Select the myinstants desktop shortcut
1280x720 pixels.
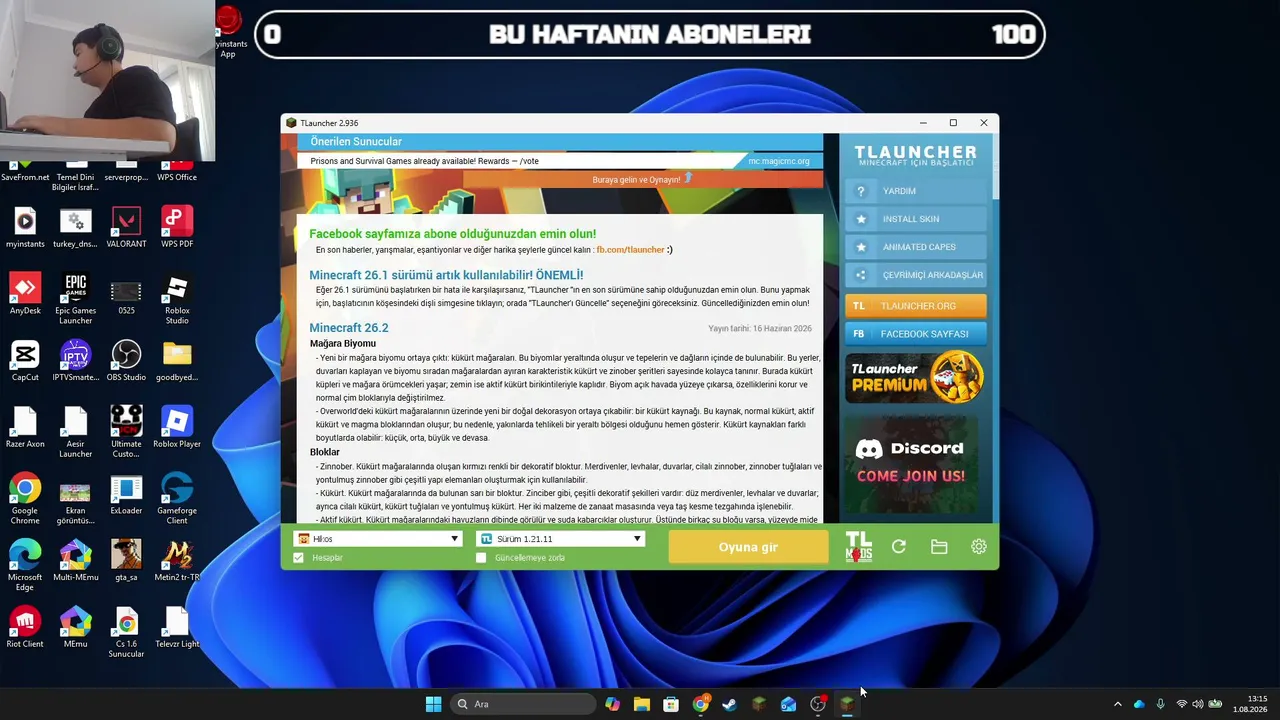pyautogui.click(x=25, y=227)
